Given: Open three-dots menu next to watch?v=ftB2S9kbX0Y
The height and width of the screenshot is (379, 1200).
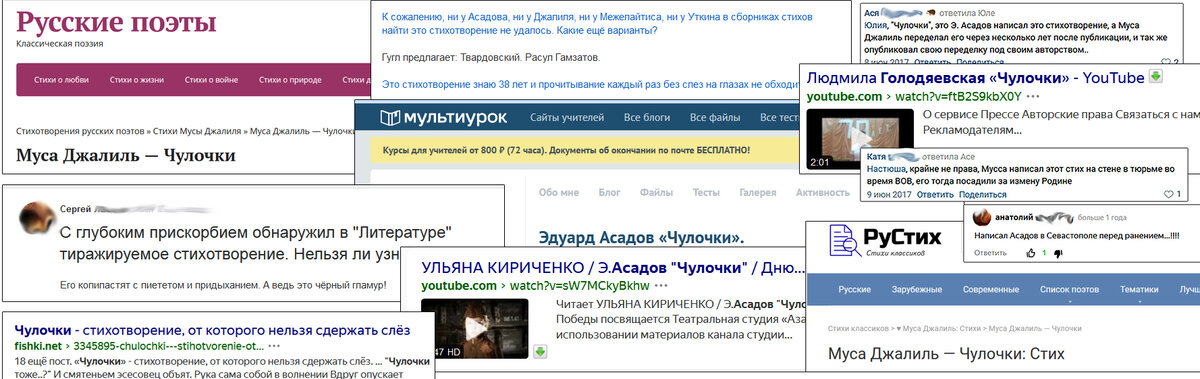Looking at the screenshot, I should coord(1033,96).
